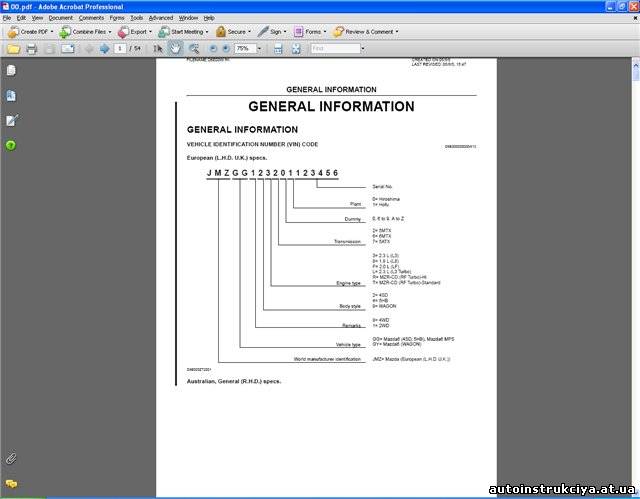Click the Forms button
The image size is (640, 499).
pos(307,32)
